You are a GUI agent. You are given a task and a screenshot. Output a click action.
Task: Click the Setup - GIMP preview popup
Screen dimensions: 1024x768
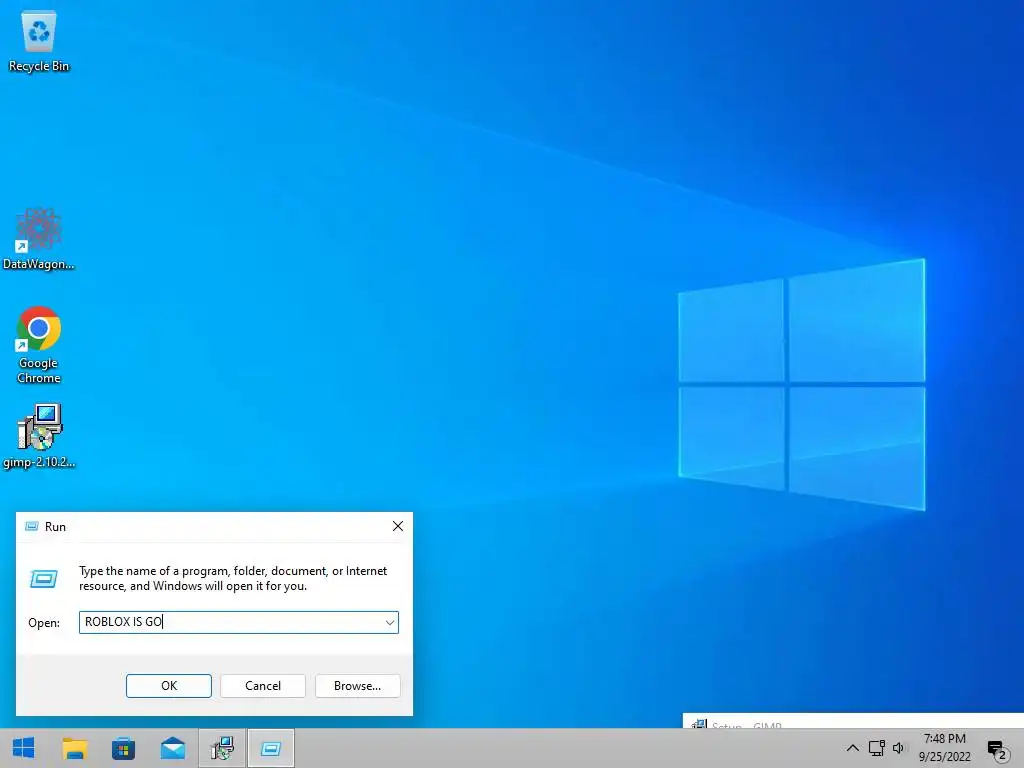(853, 721)
